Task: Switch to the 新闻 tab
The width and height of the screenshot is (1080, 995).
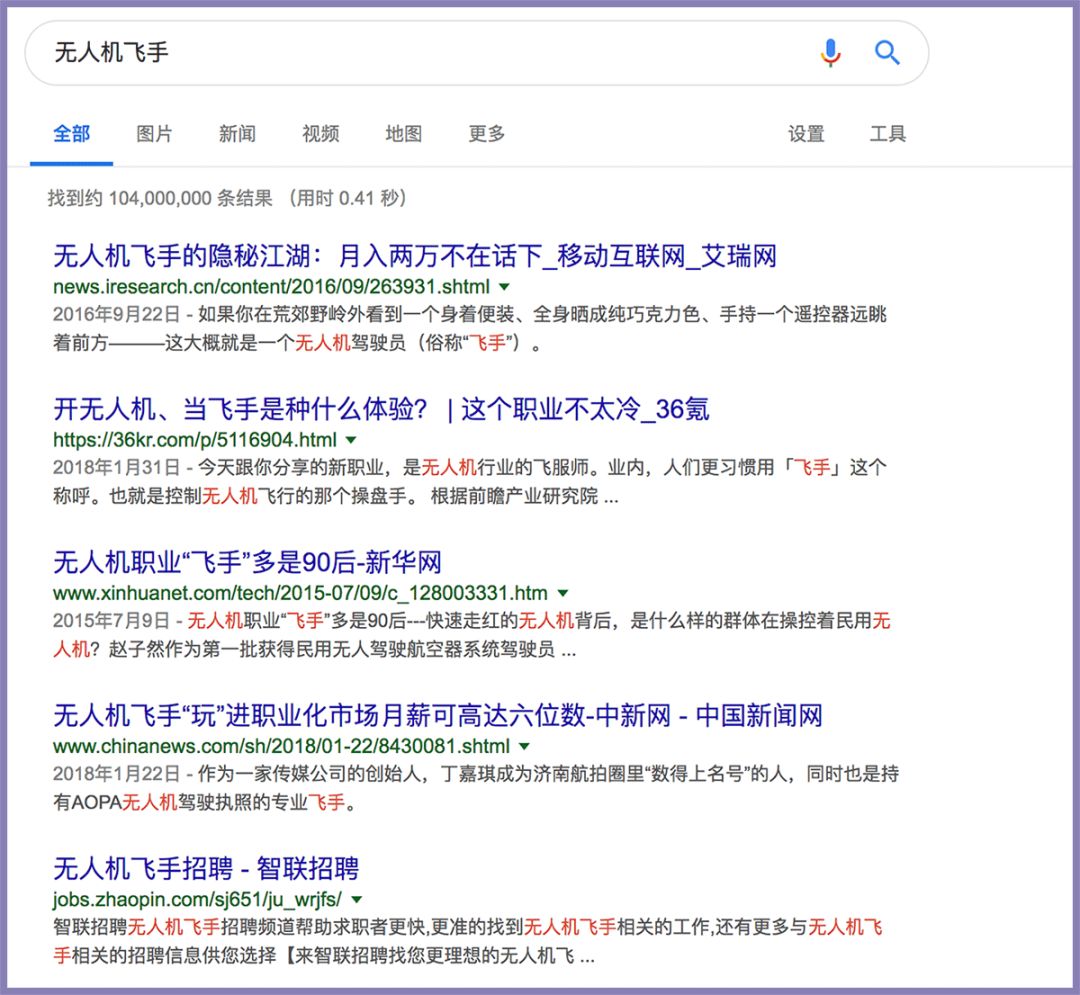Action: (x=238, y=134)
